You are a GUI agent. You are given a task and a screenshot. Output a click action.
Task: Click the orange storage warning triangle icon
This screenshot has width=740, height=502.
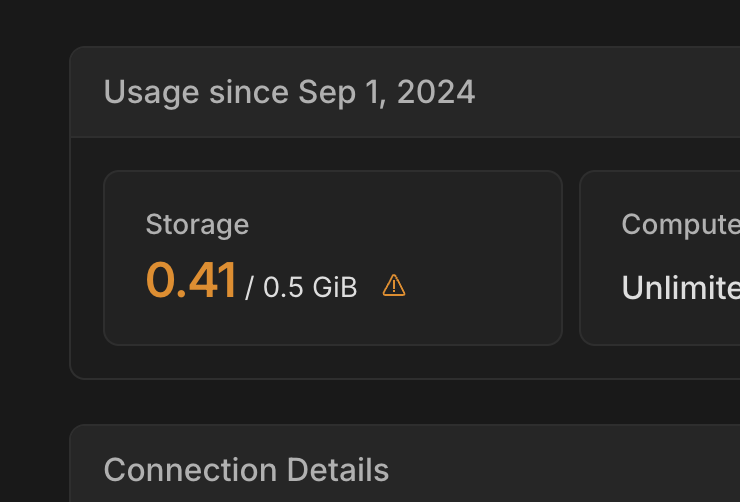394,286
